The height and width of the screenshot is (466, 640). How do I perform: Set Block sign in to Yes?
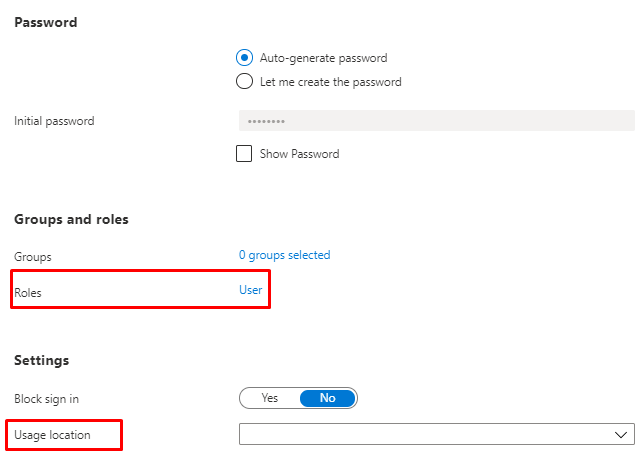click(270, 398)
